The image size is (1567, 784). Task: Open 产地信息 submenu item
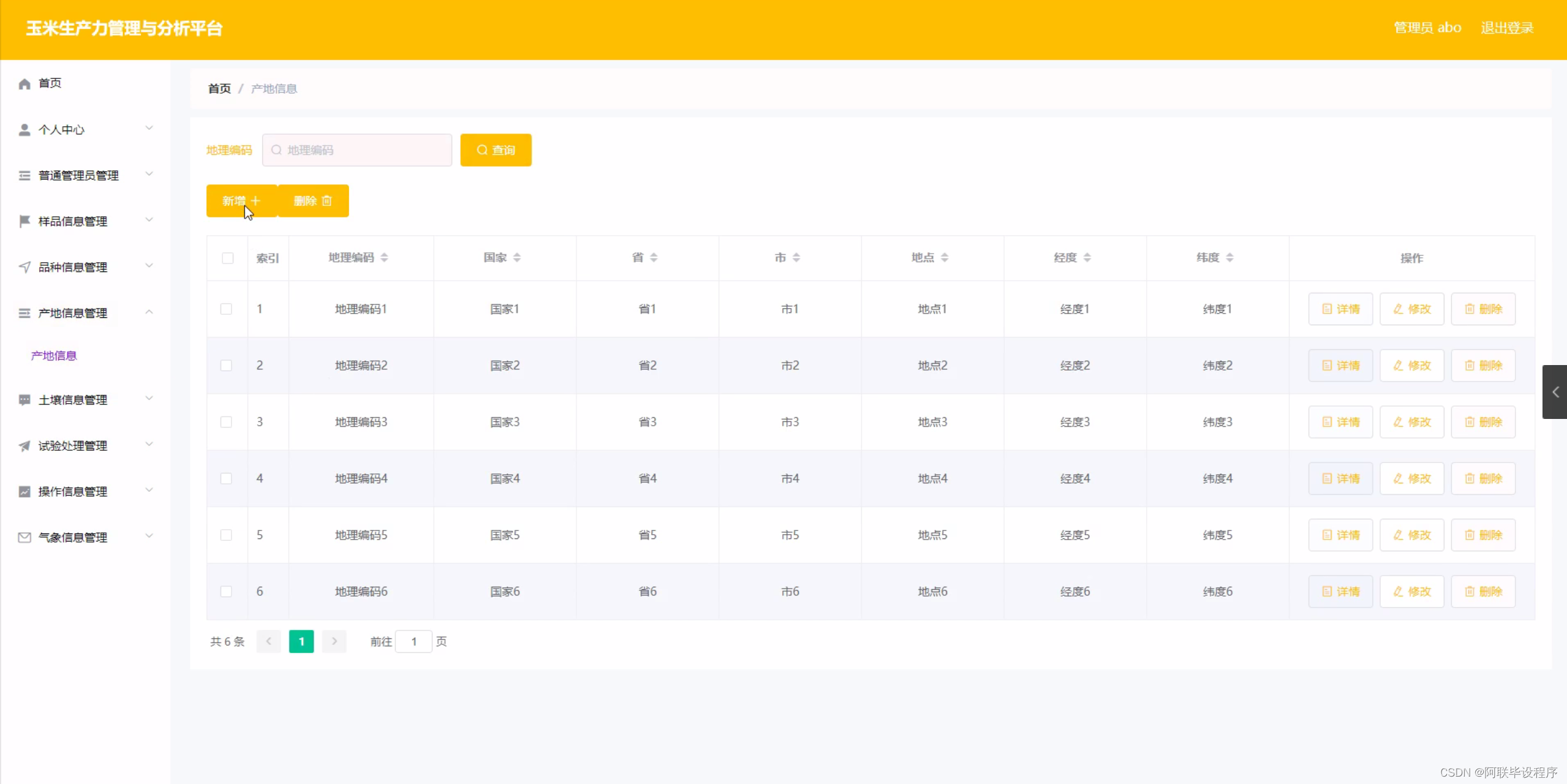54,356
